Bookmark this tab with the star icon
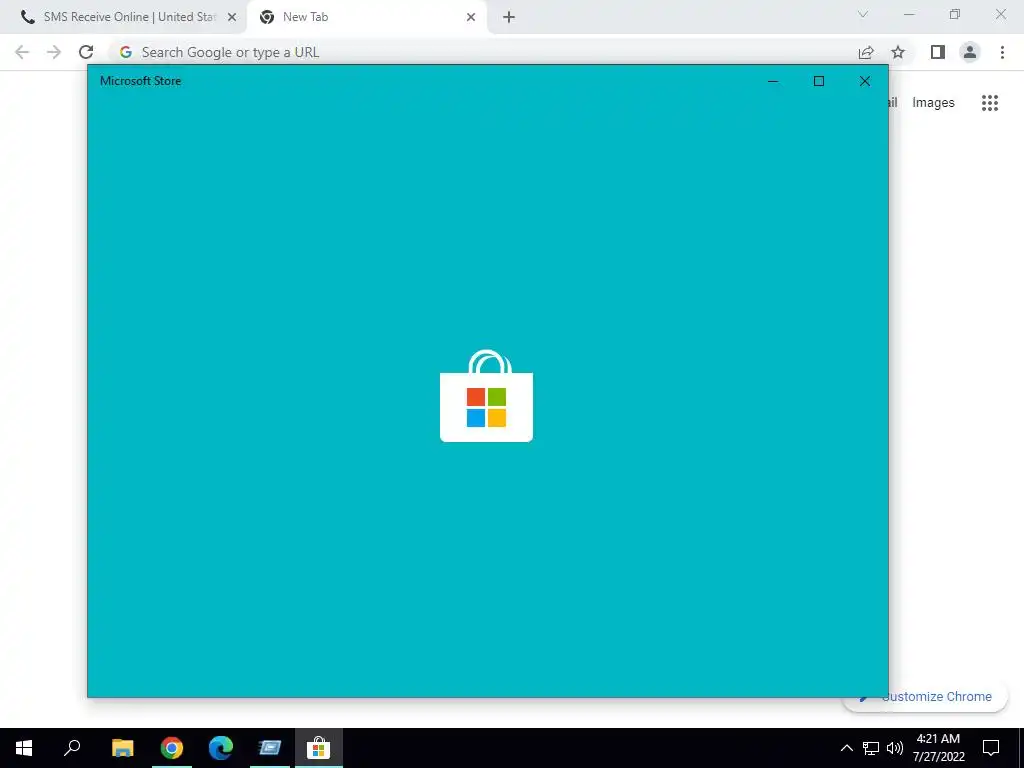1024x768 pixels. coord(898,52)
